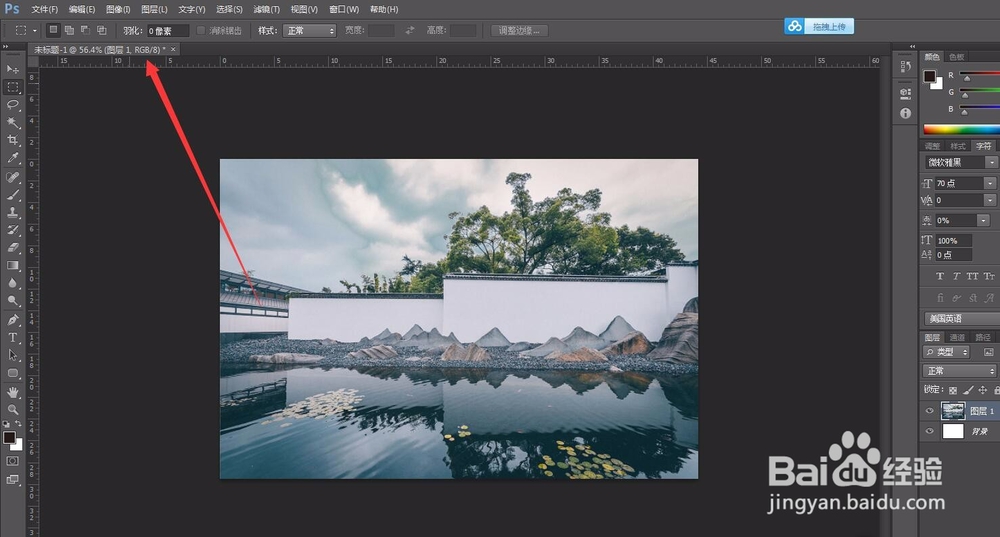Open the 编辑(E) menu
The image size is (1000, 537).
[x=82, y=10]
